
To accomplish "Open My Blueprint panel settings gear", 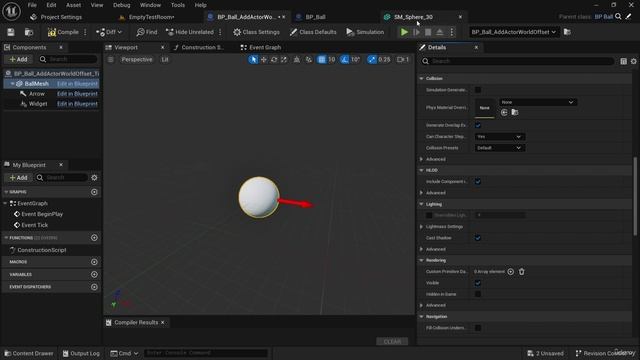I will coord(94,178).
